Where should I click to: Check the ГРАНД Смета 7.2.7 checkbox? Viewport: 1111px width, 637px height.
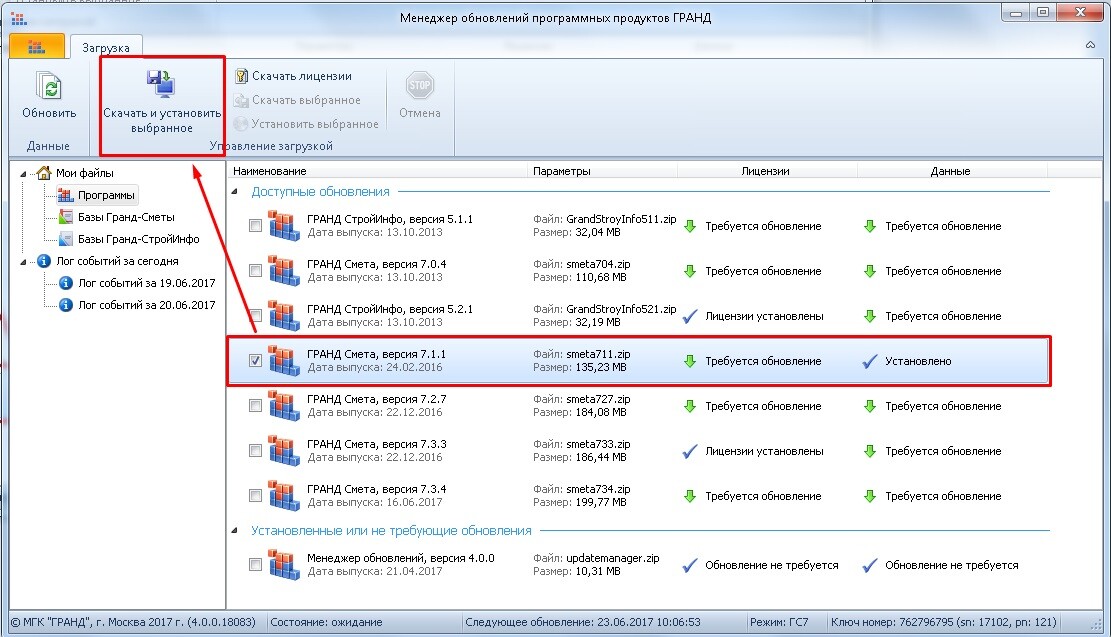pyautogui.click(x=255, y=405)
